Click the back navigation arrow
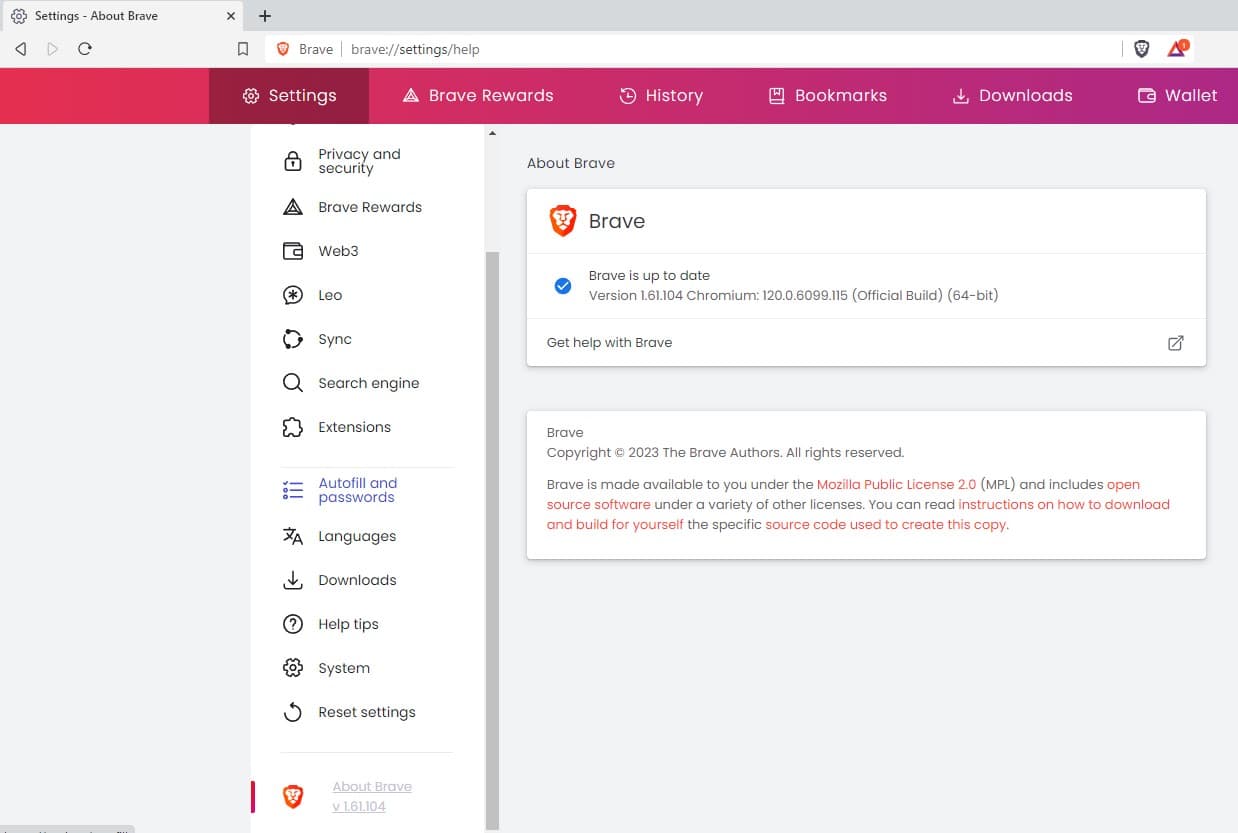The height and width of the screenshot is (833, 1238). [21, 49]
